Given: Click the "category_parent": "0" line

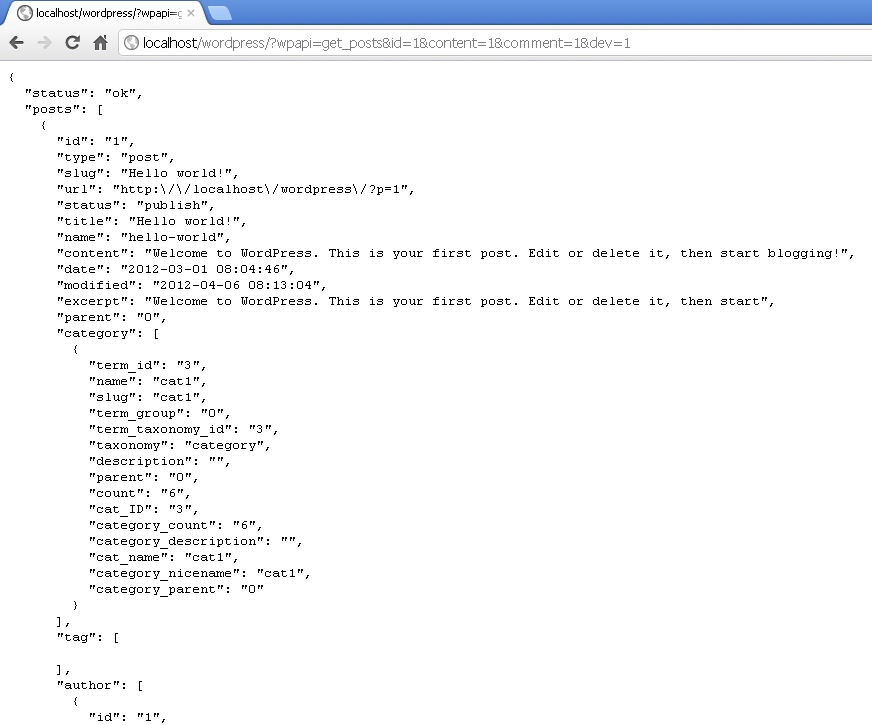Looking at the screenshot, I should (x=176, y=590).
